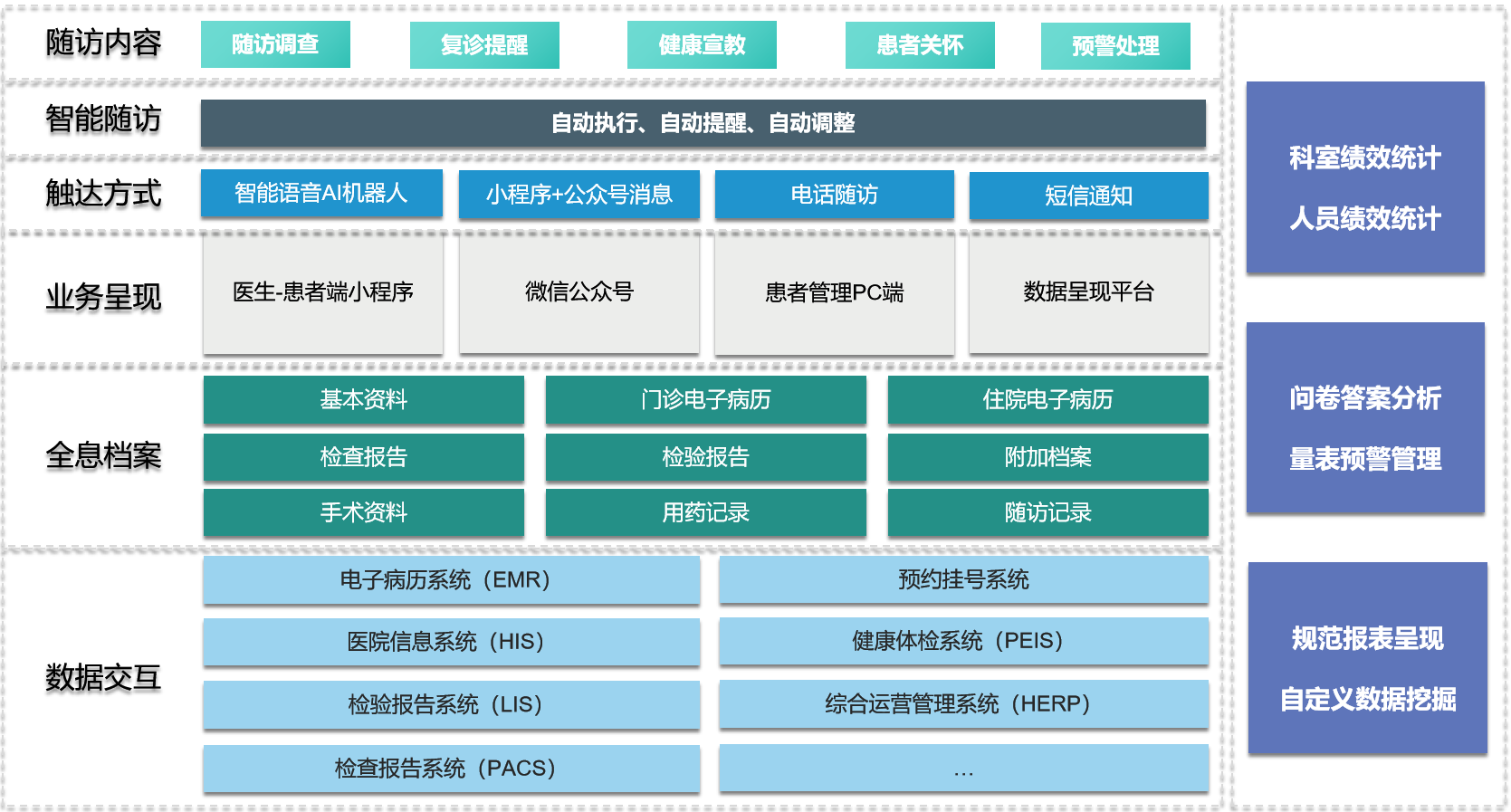The height and width of the screenshot is (812, 1511).
Task: Click the 短信通知 box
Action: pos(1088,196)
